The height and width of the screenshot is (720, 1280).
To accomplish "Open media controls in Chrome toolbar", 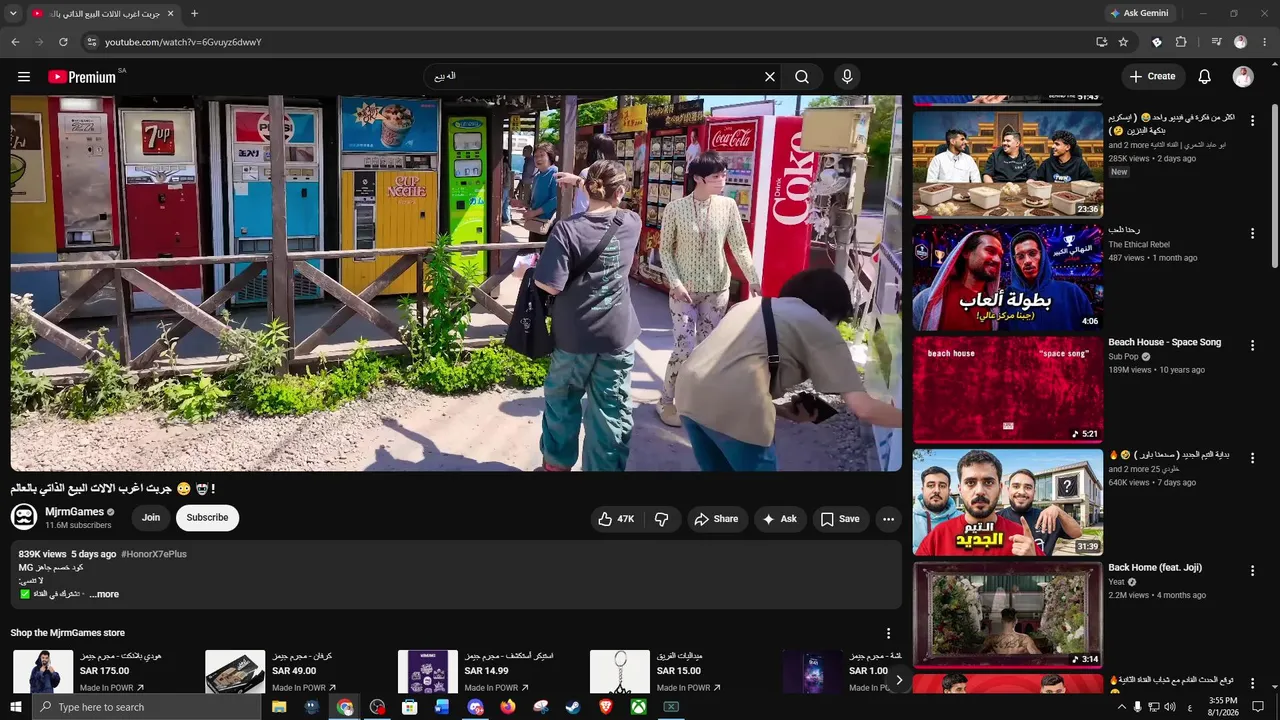I will [1216, 42].
